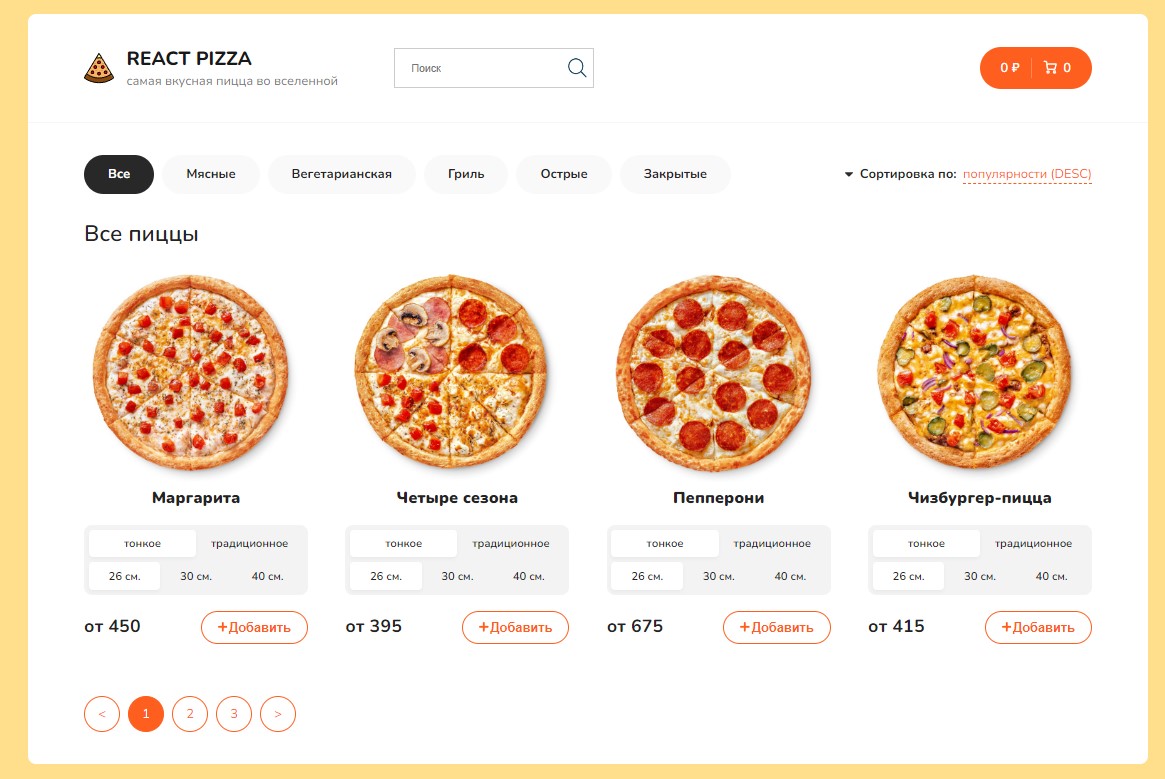This screenshot has height=779, width=1165.
Task: Choose 30 см. size for Четыре сезона
Action: [x=457, y=576]
